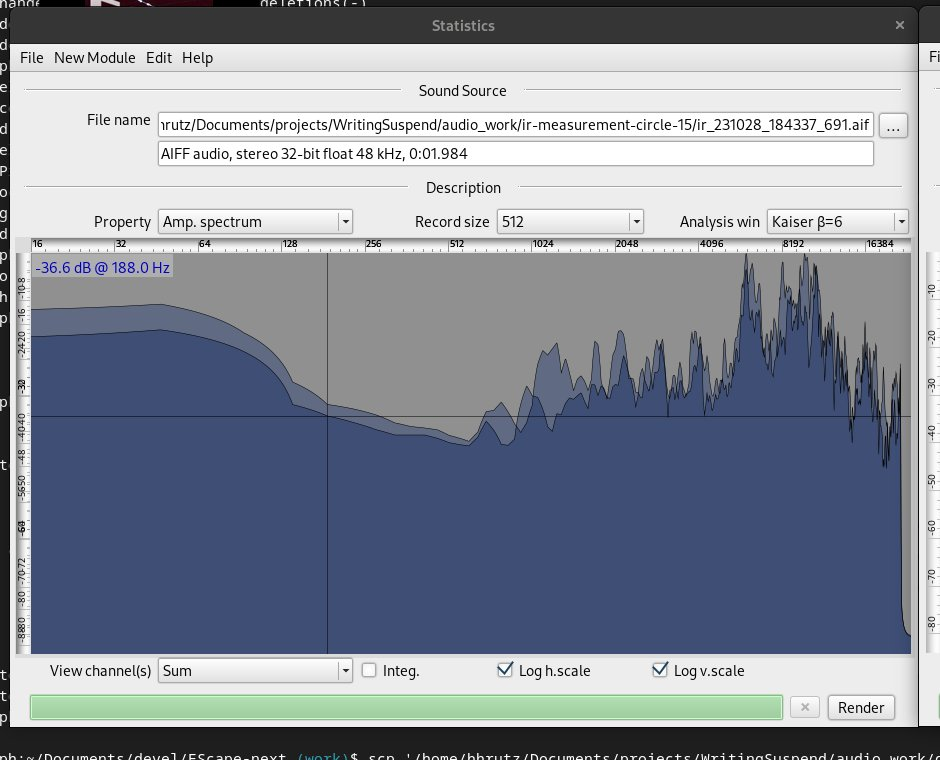The height and width of the screenshot is (760, 940).
Task: Close the Statistics window
Action: coord(900,25)
